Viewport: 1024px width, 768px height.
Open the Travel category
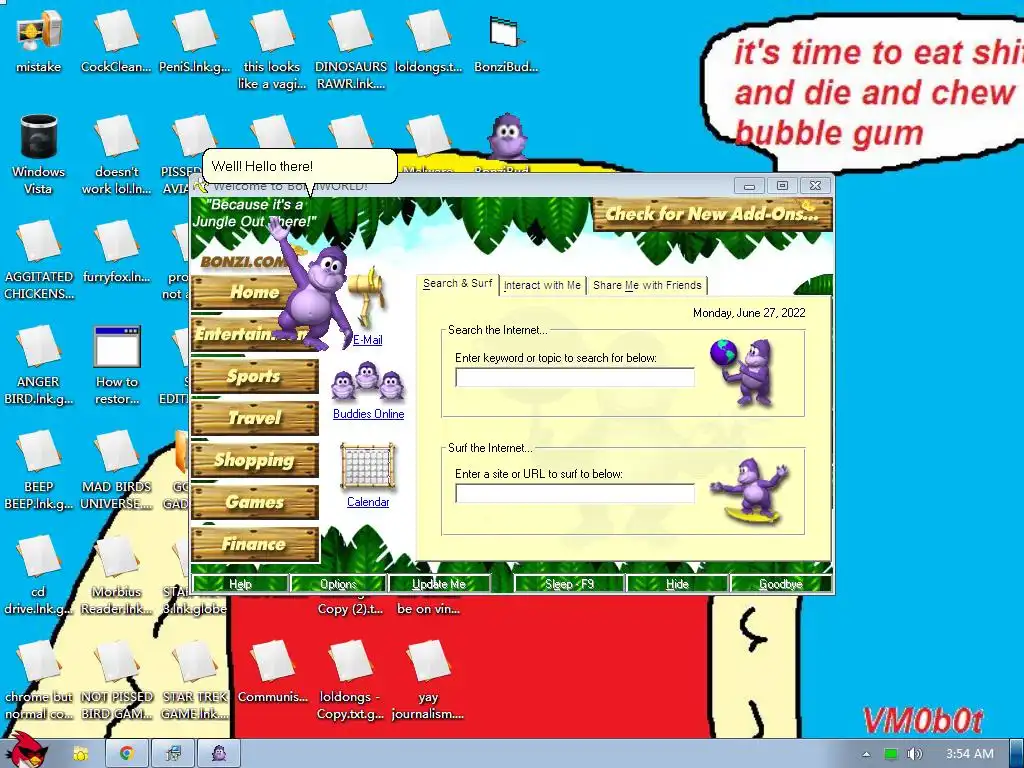point(255,418)
